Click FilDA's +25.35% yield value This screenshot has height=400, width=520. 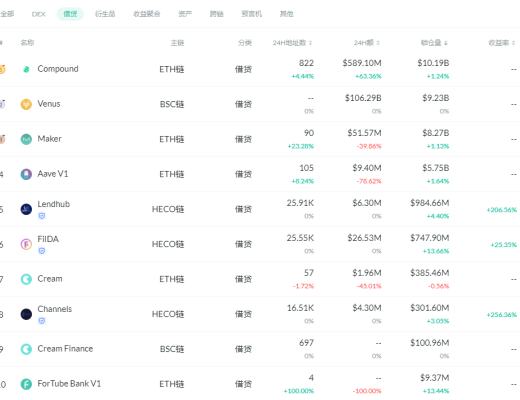(x=503, y=245)
